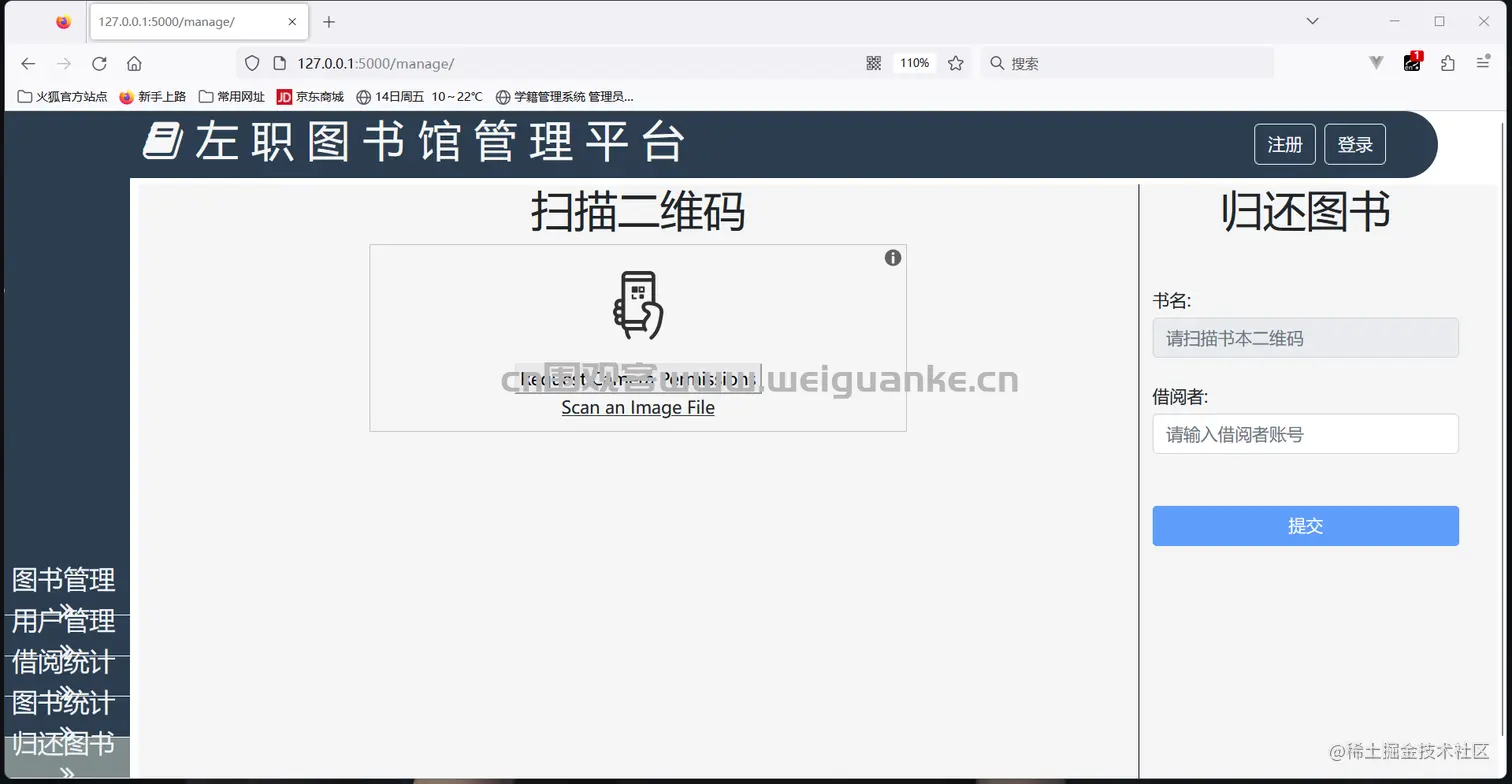Click the translate icon in the address bar

1376,62
